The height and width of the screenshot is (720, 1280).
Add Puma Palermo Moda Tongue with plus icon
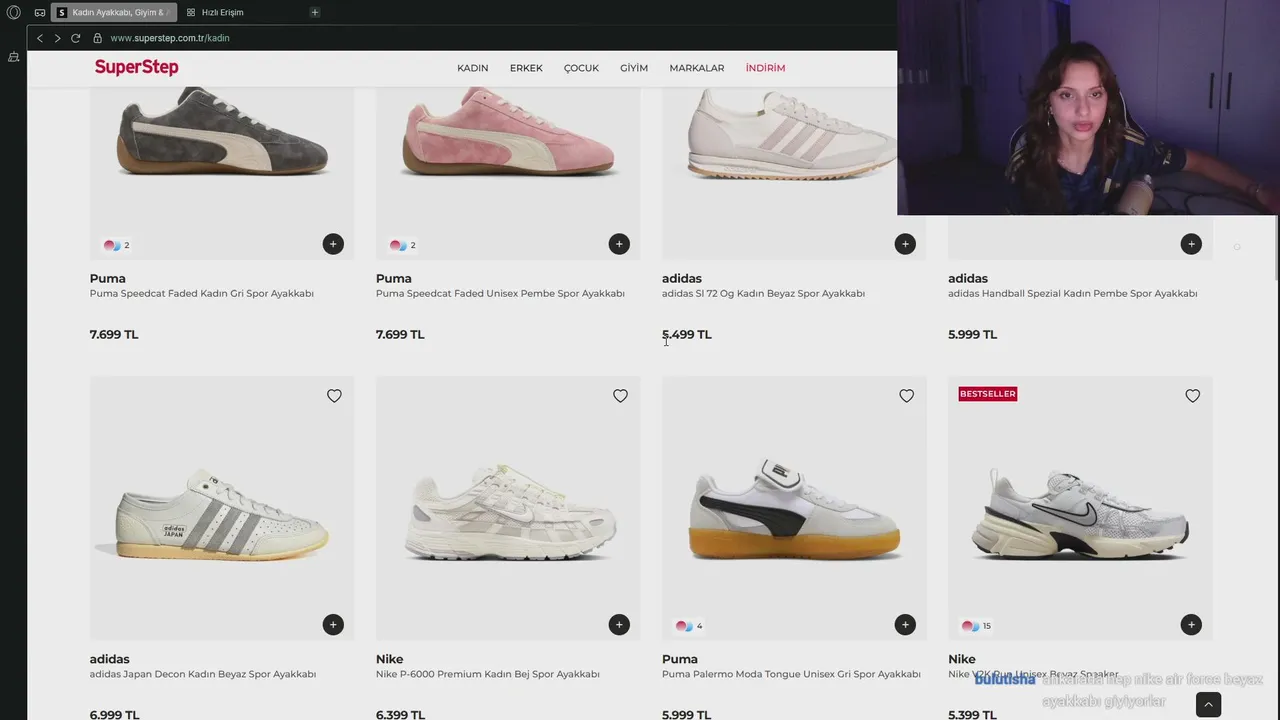905,625
